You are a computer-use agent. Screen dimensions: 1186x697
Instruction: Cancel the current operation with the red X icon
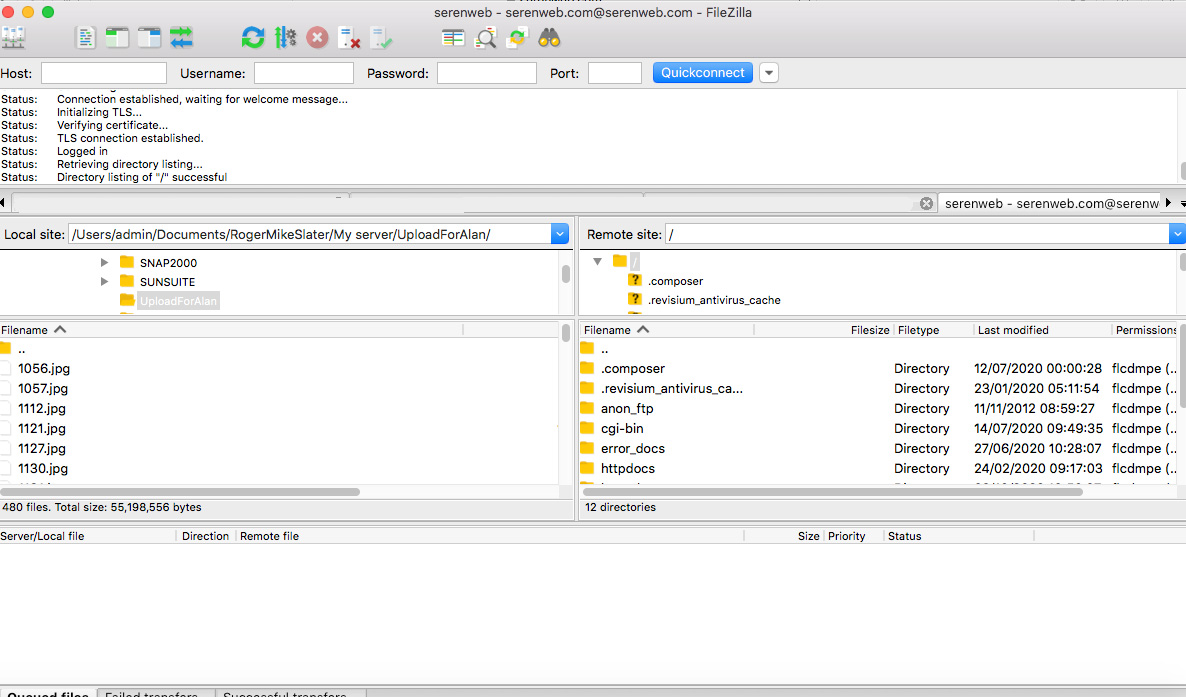tap(317, 38)
